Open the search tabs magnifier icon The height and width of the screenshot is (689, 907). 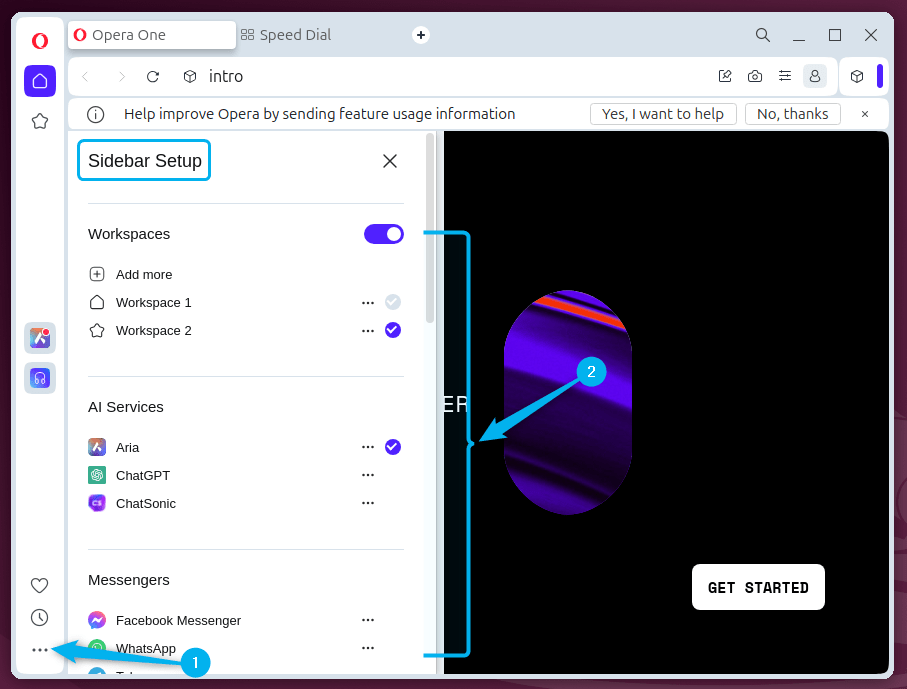tap(763, 35)
